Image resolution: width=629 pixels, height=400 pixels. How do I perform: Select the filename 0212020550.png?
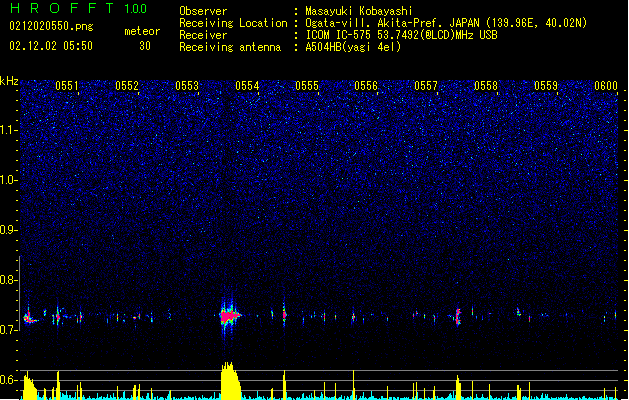[51, 26]
